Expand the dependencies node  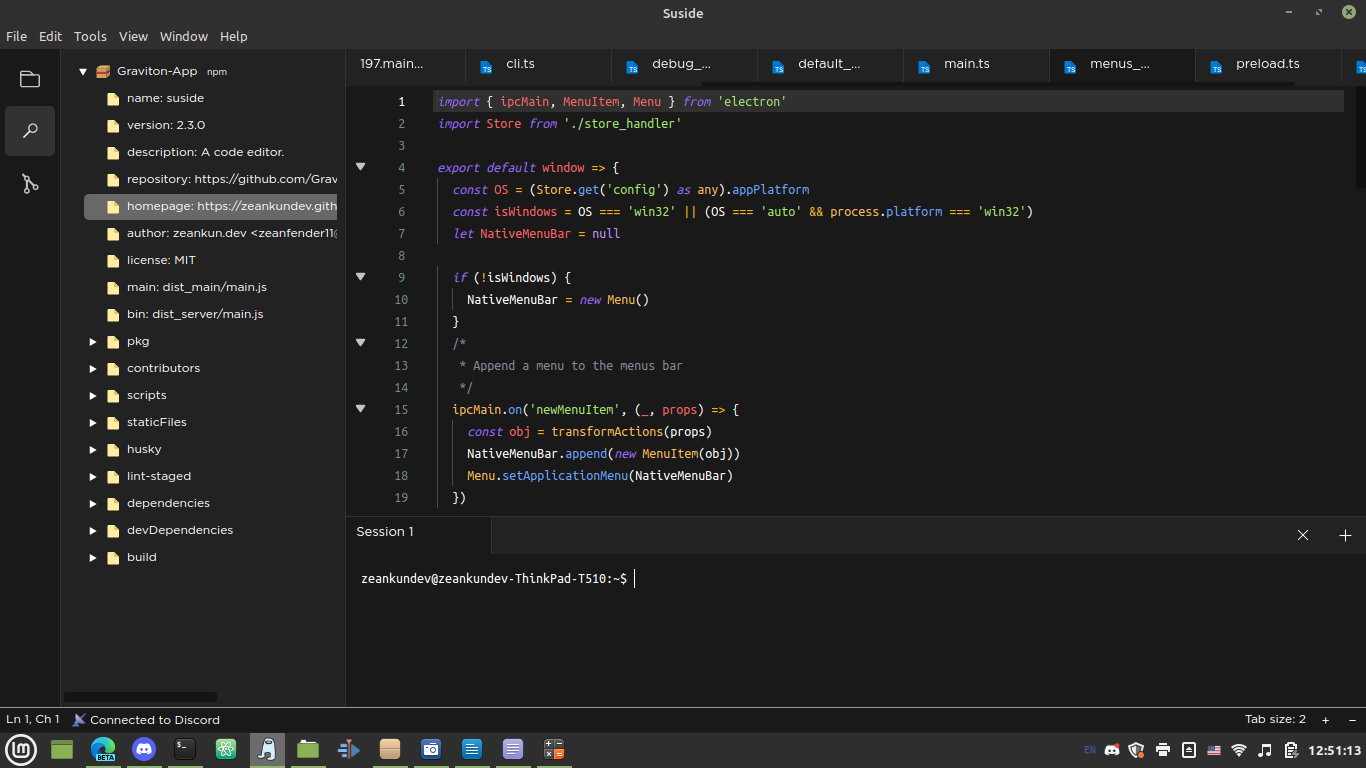[x=92, y=503]
